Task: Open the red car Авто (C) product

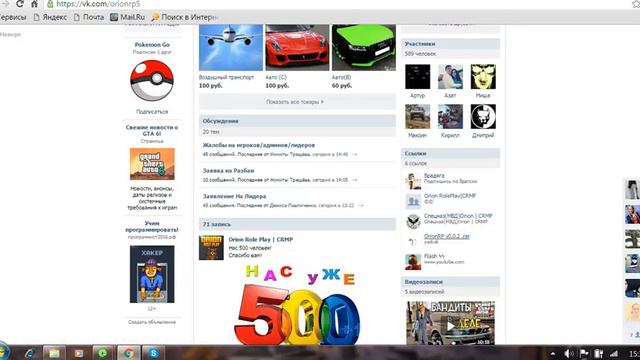Action: click(x=297, y=47)
